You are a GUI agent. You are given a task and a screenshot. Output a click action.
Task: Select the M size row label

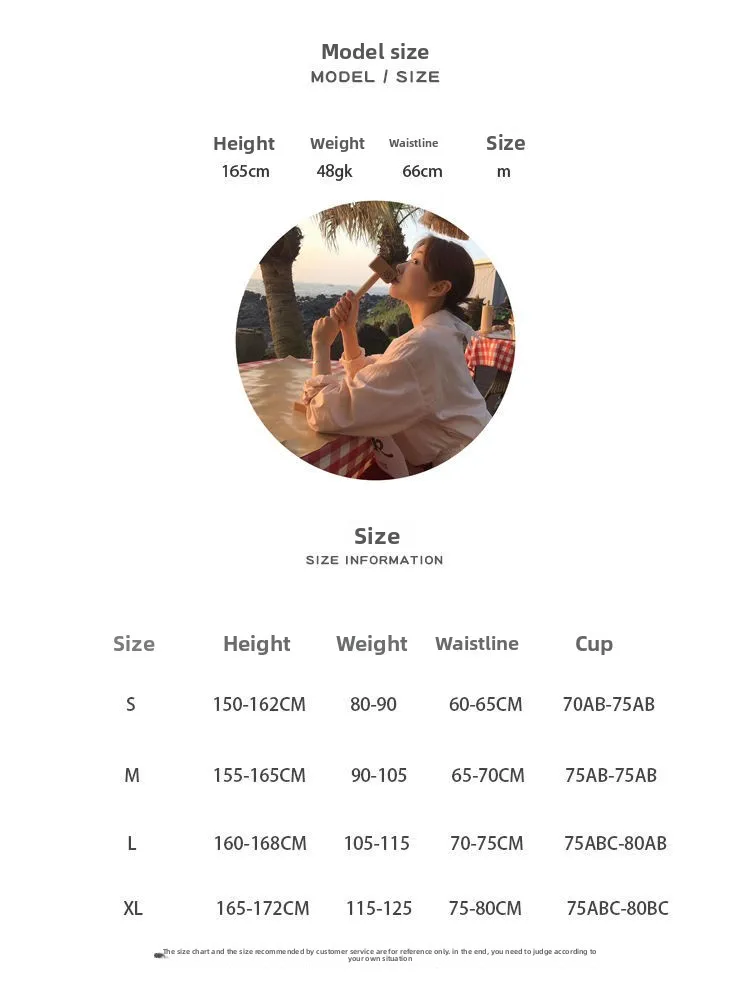pyautogui.click(x=132, y=775)
